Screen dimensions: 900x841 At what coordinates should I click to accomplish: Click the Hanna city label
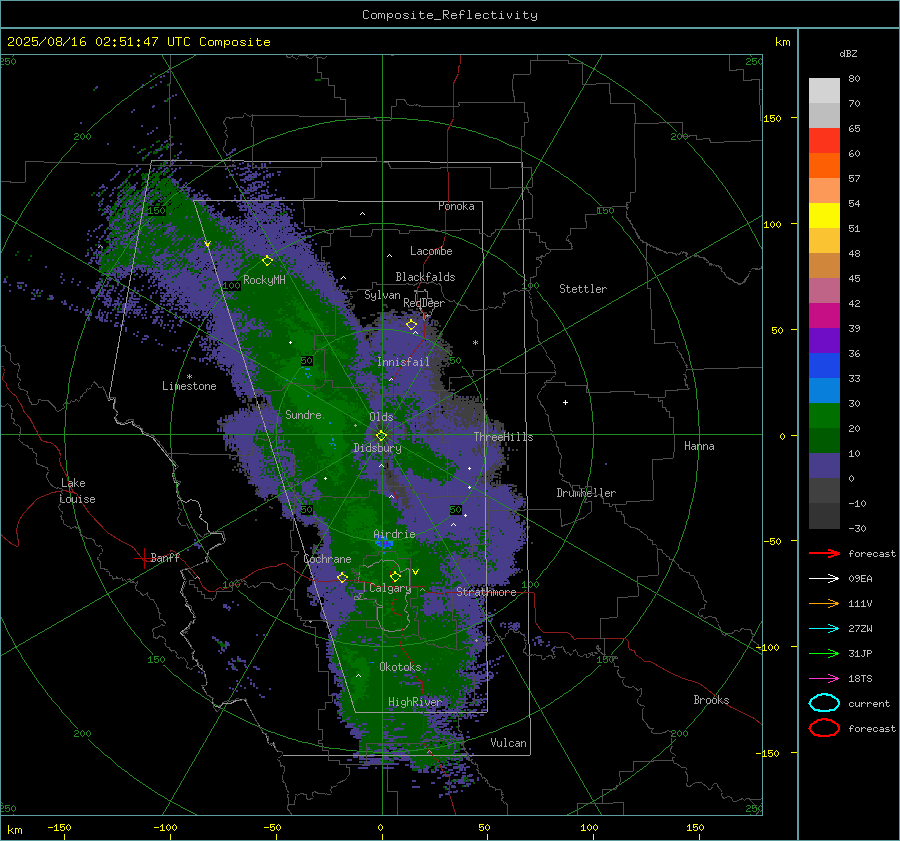tap(699, 446)
